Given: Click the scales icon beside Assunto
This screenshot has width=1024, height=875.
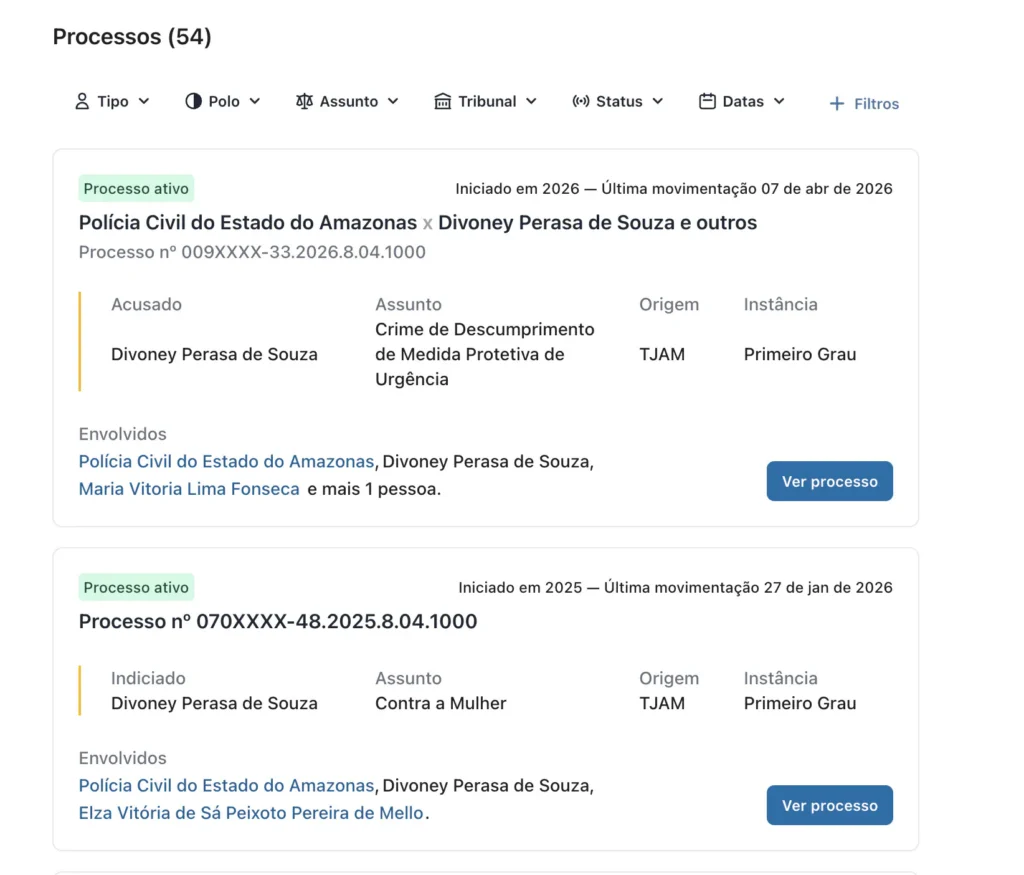Looking at the screenshot, I should coord(304,101).
